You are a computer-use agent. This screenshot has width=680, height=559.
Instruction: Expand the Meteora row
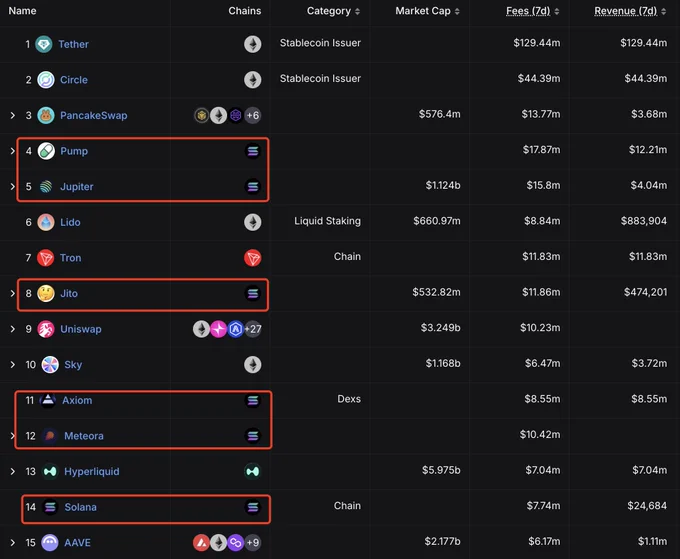coord(13,435)
